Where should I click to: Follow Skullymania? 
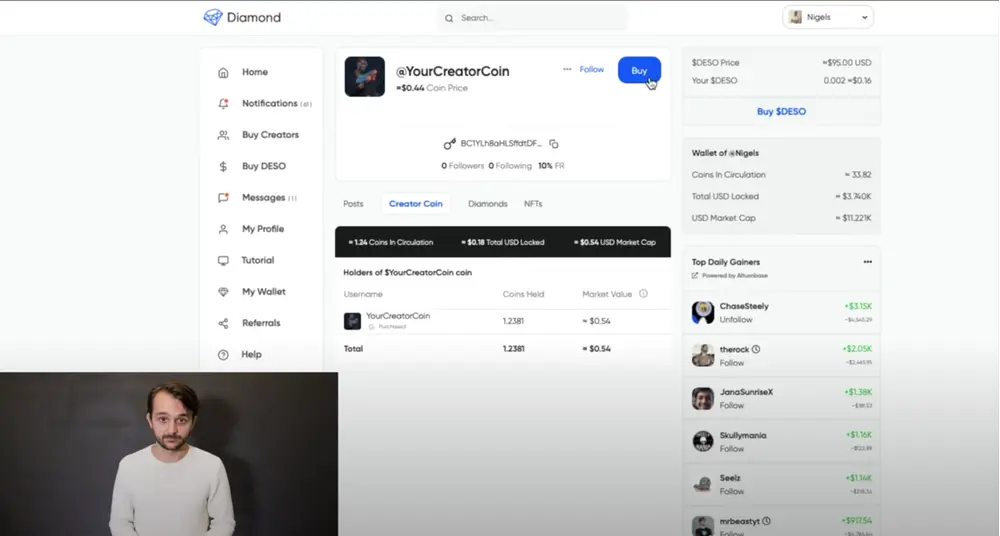click(x=732, y=449)
